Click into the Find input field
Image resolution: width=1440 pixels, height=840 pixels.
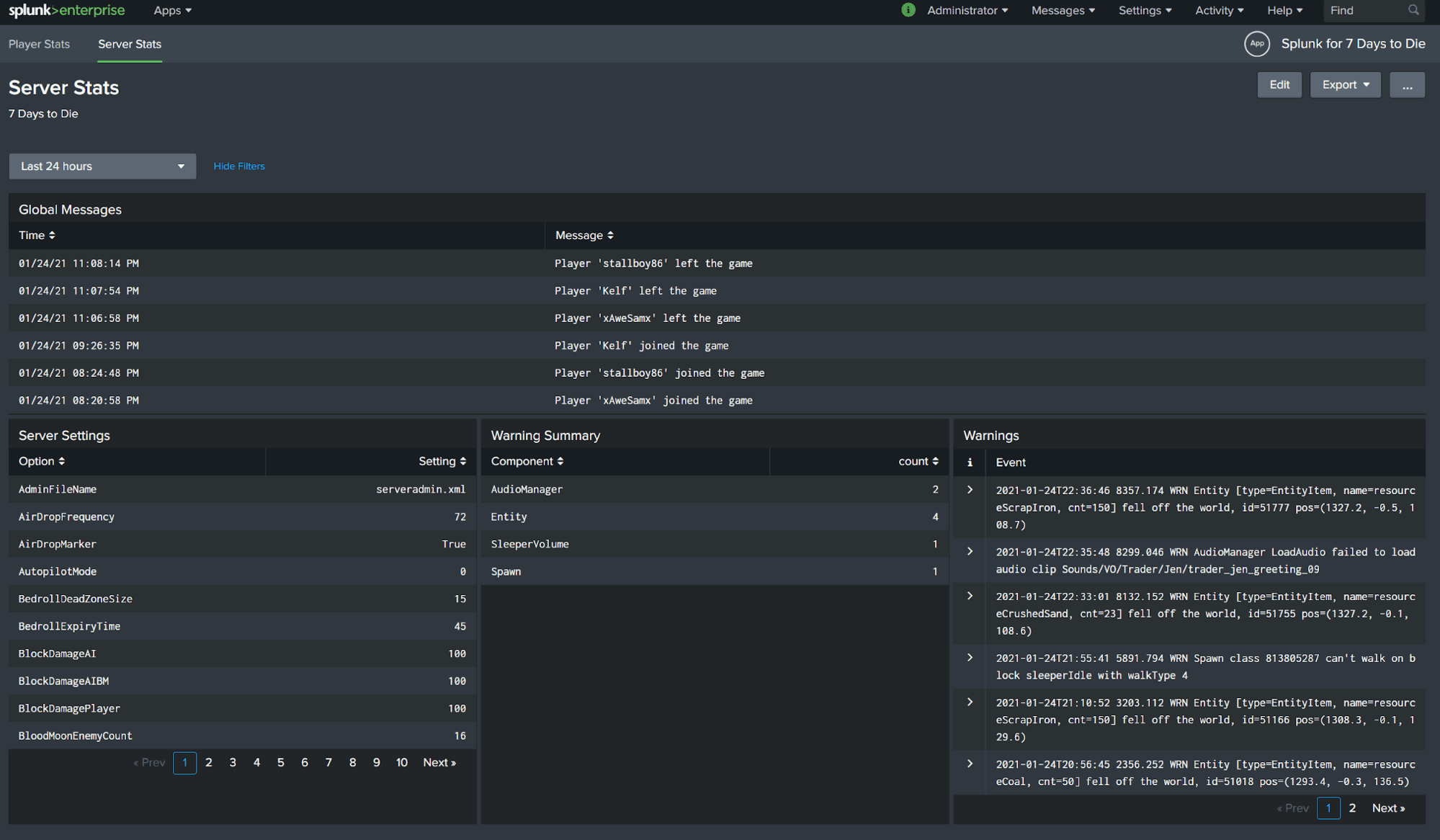point(1366,10)
